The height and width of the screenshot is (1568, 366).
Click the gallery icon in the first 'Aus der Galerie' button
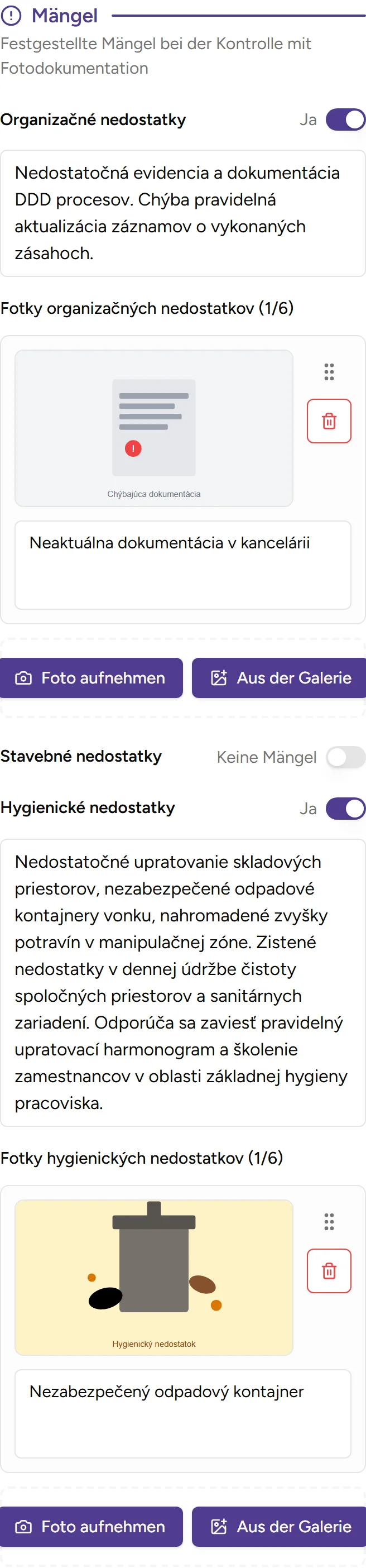(219, 678)
